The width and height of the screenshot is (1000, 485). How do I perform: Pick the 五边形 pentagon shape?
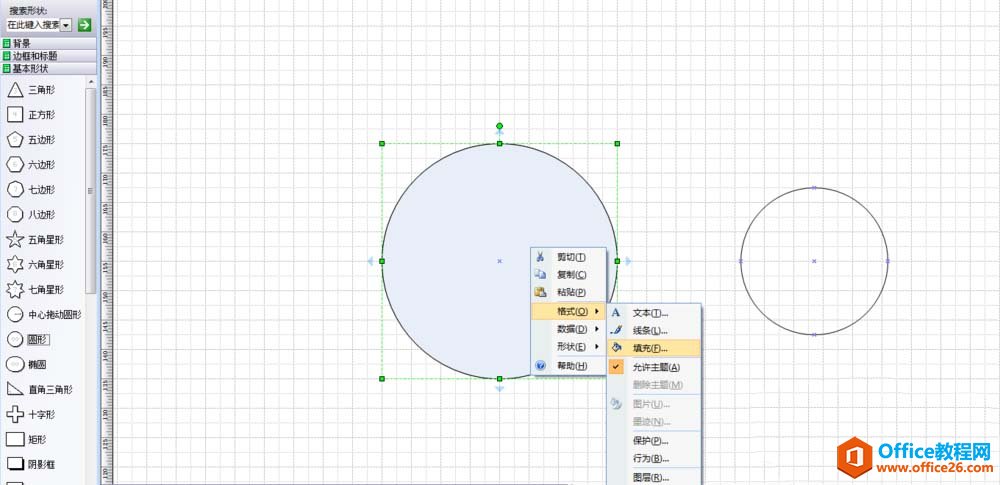pyautogui.click(x=16, y=140)
